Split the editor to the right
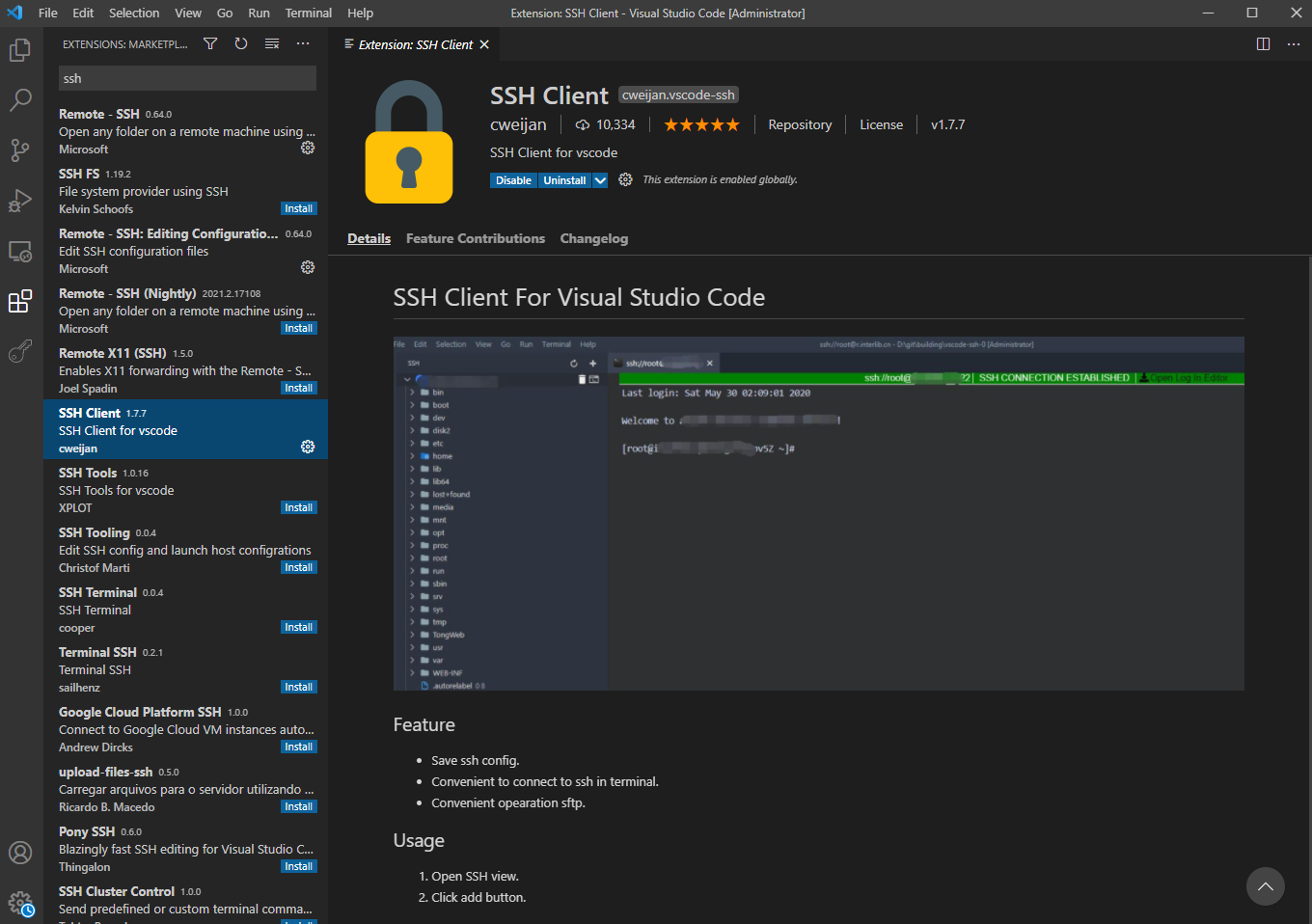The image size is (1312, 924). pyautogui.click(x=1263, y=44)
